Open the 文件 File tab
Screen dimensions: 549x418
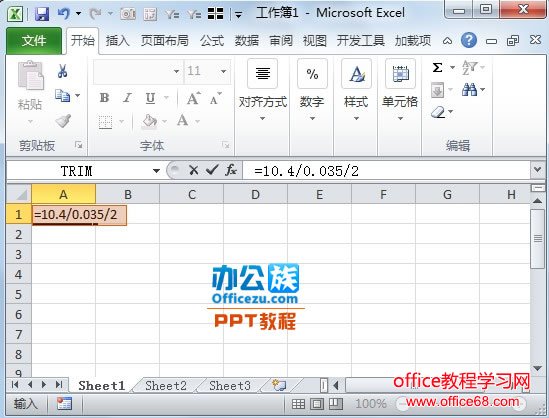(x=34, y=41)
